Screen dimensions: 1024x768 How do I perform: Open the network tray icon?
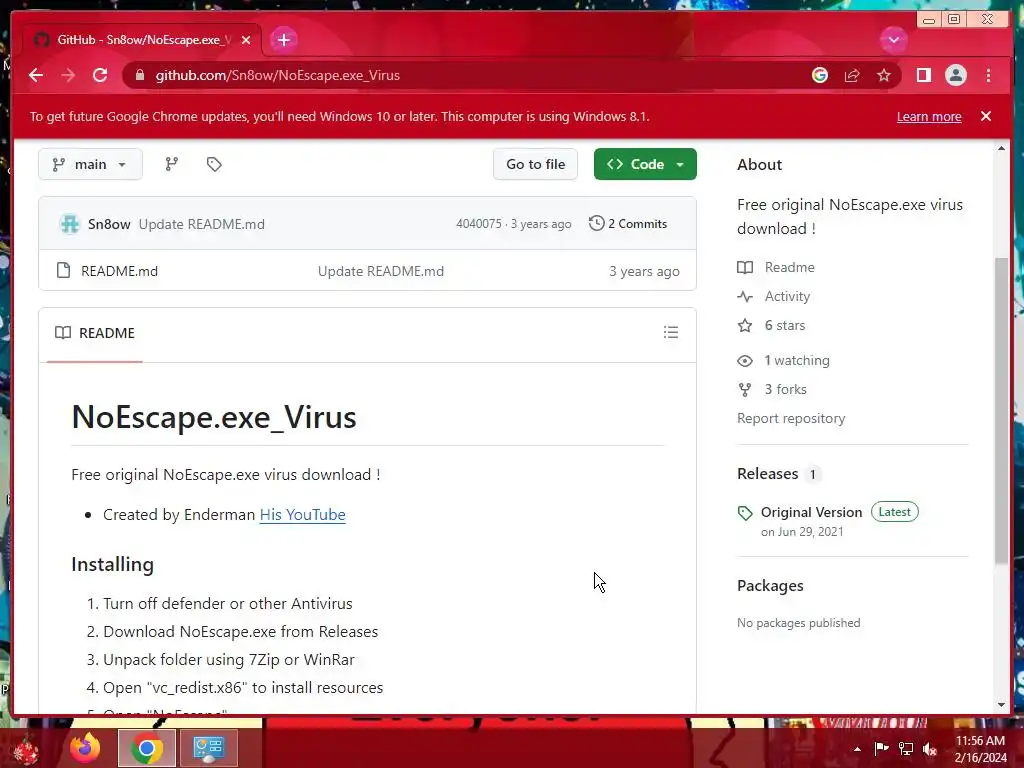pyautogui.click(x=906, y=748)
